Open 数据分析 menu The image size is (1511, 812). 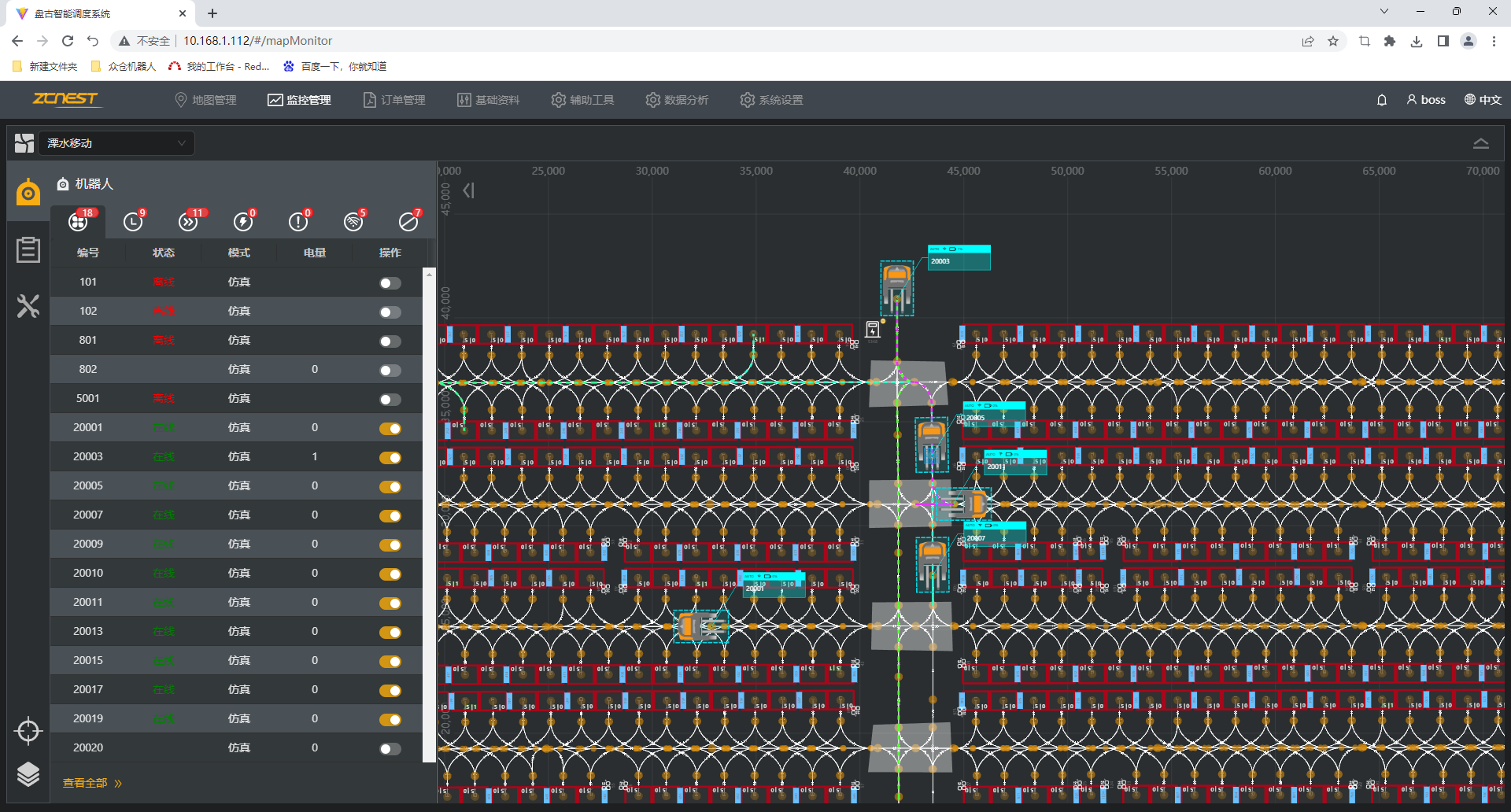point(678,100)
